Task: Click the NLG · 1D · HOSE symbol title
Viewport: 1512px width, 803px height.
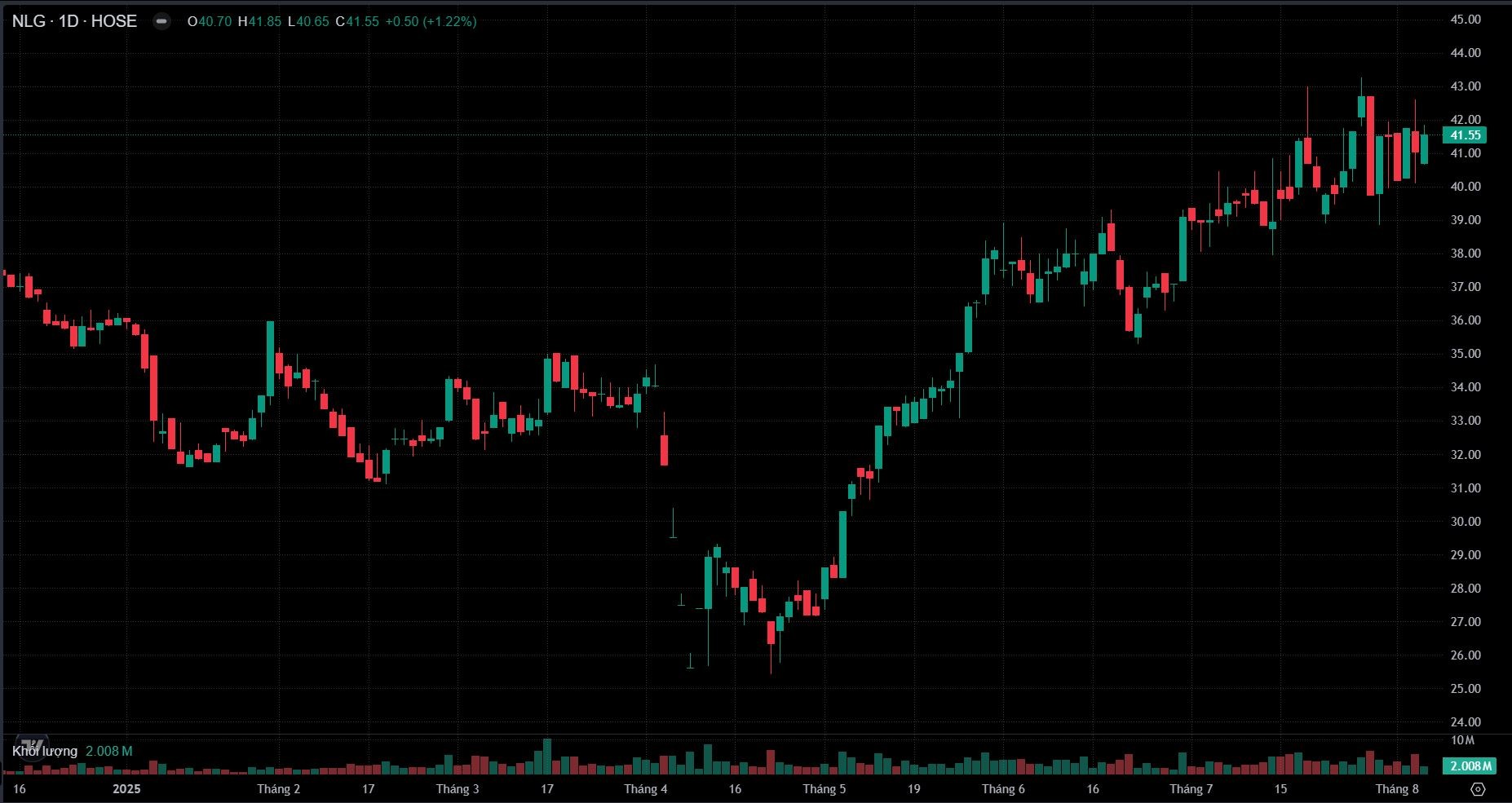Action: click(x=74, y=21)
